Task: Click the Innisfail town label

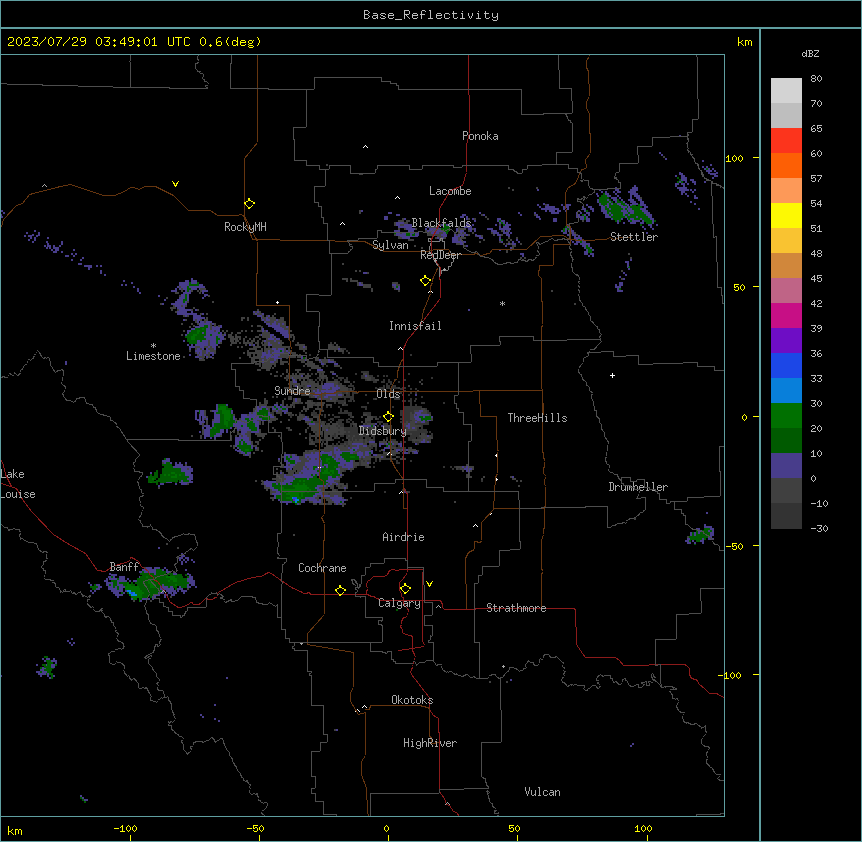Action: (x=415, y=326)
